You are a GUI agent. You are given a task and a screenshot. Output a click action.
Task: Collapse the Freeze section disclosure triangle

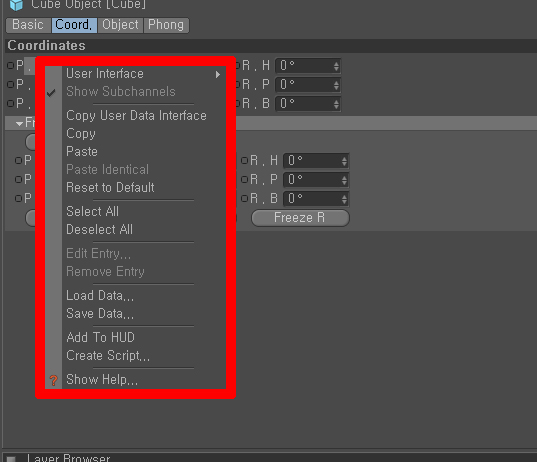point(20,123)
